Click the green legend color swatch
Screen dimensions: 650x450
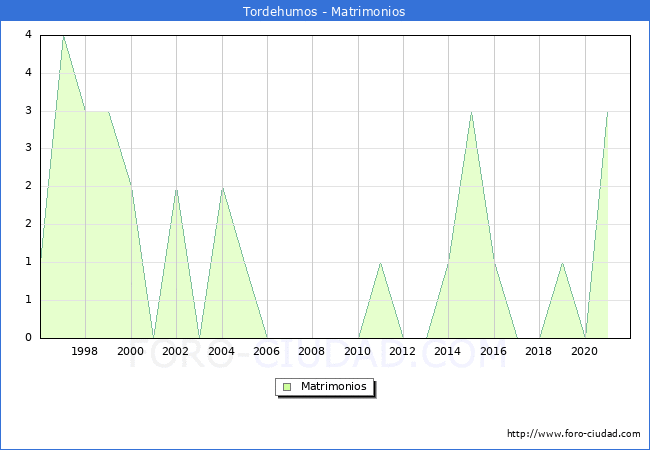(287, 387)
